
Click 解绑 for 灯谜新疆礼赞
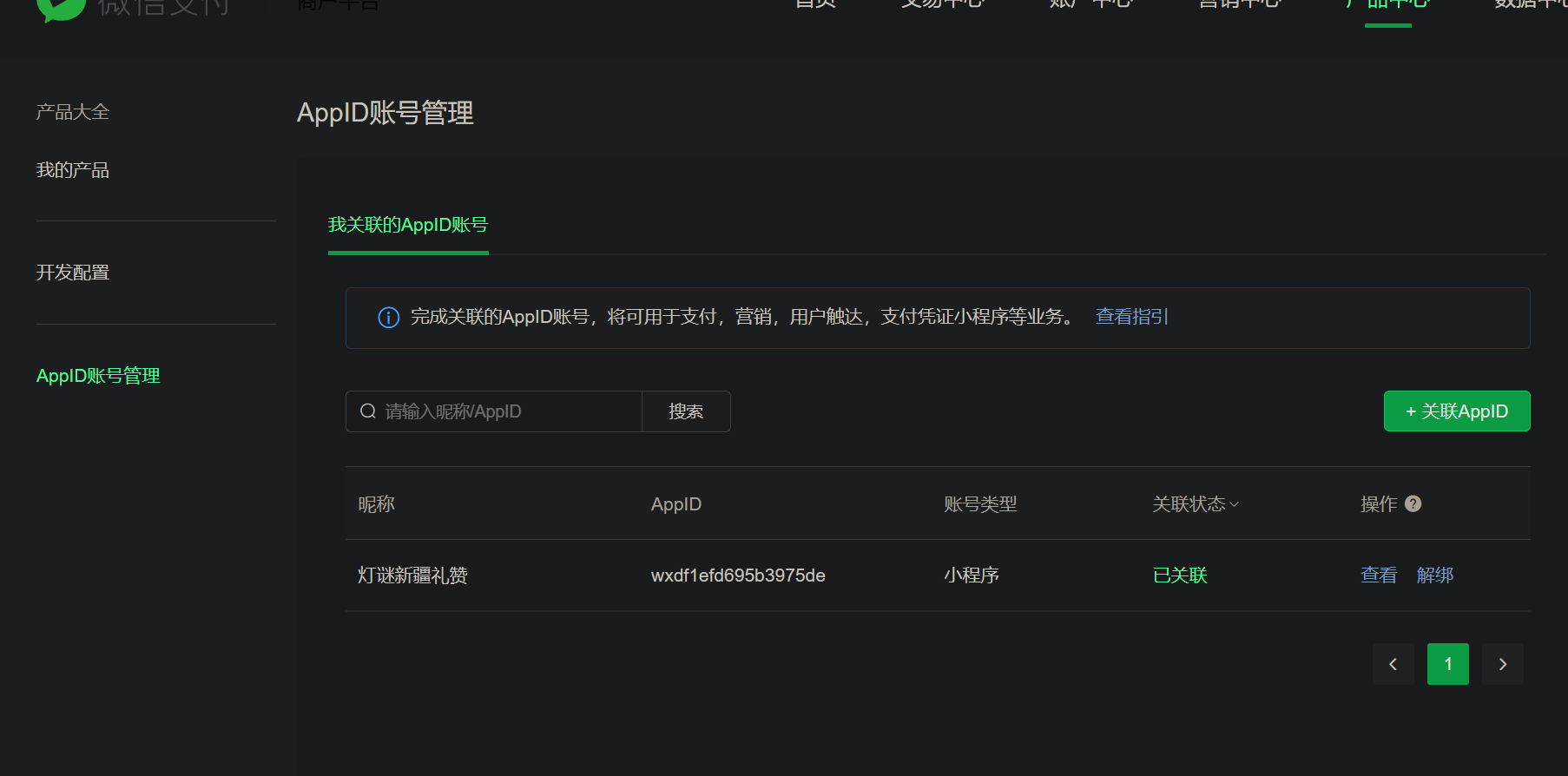[x=1435, y=575]
